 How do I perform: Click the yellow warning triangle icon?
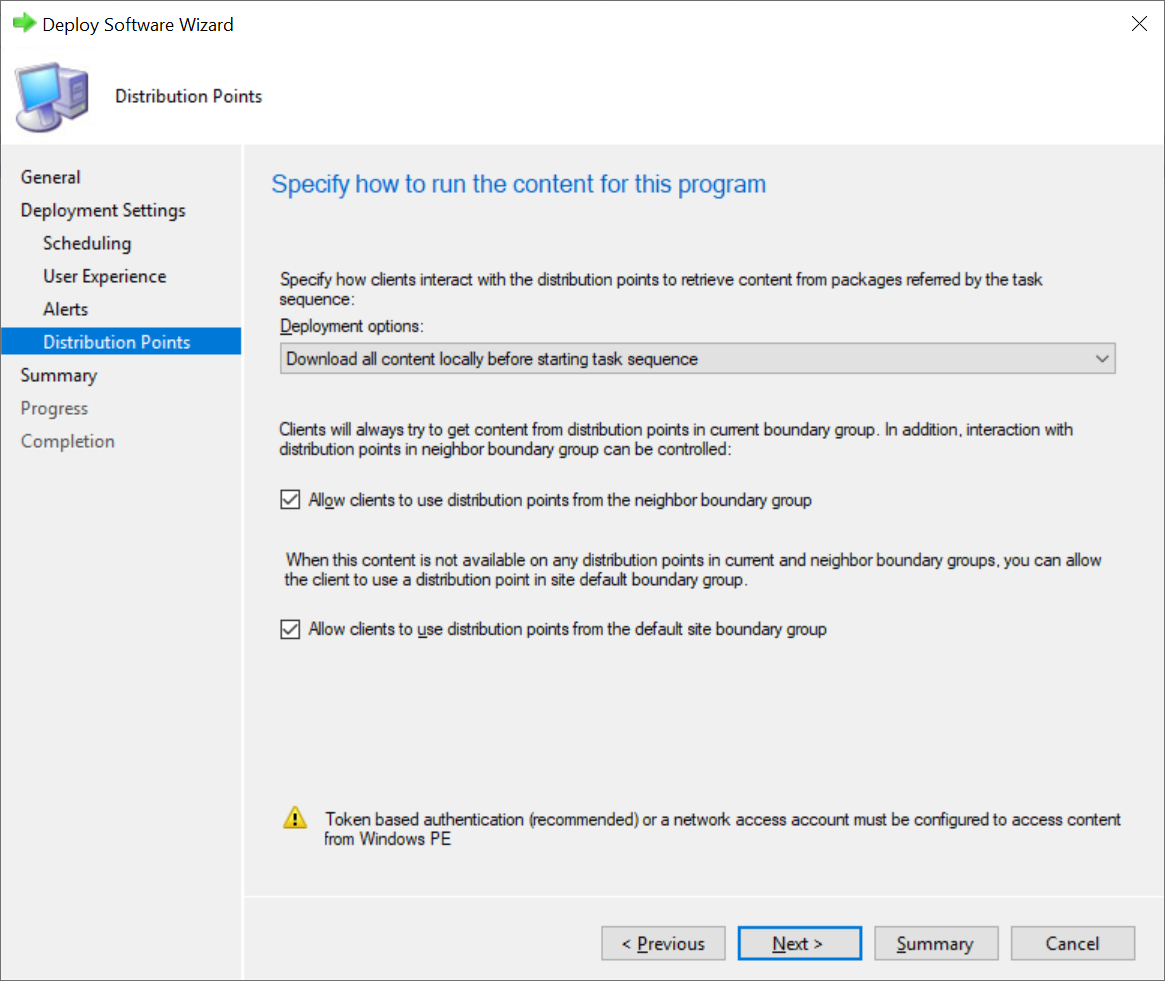point(295,818)
